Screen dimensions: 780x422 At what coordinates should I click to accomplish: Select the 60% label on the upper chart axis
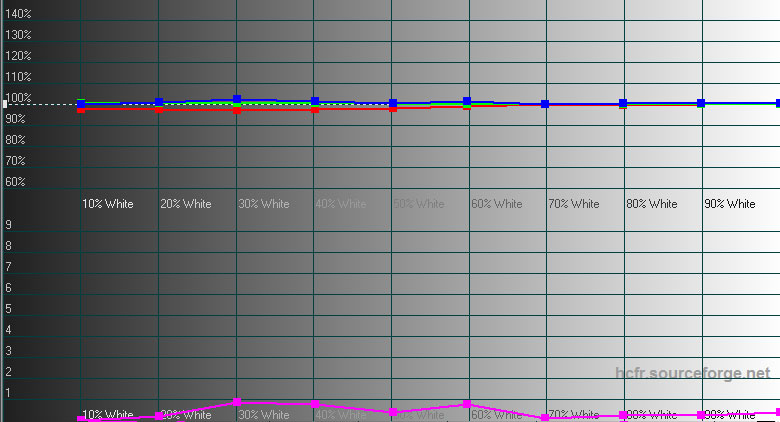point(15,182)
